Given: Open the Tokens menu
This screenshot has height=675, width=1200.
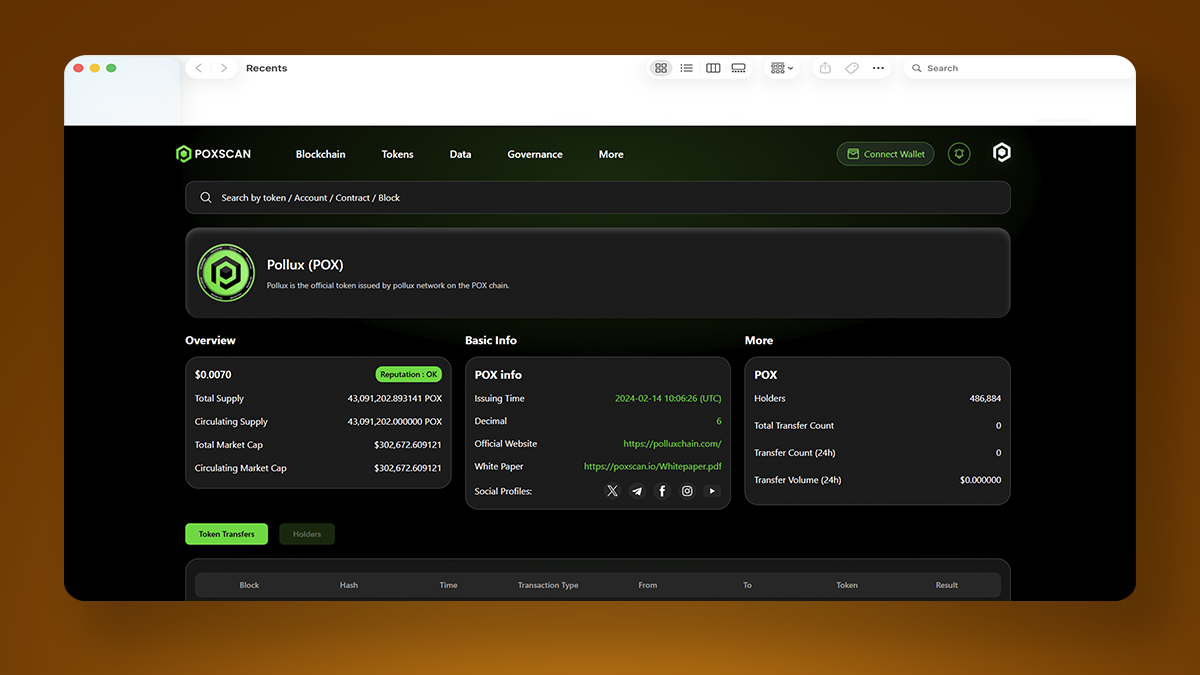Looking at the screenshot, I should [397, 154].
